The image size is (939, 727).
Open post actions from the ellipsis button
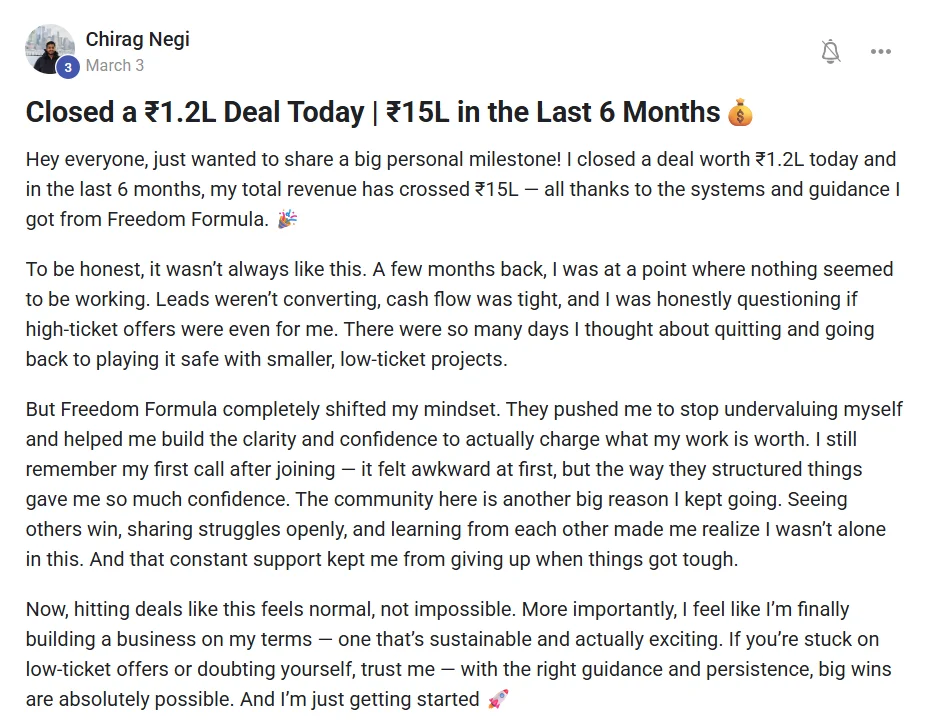click(881, 51)
